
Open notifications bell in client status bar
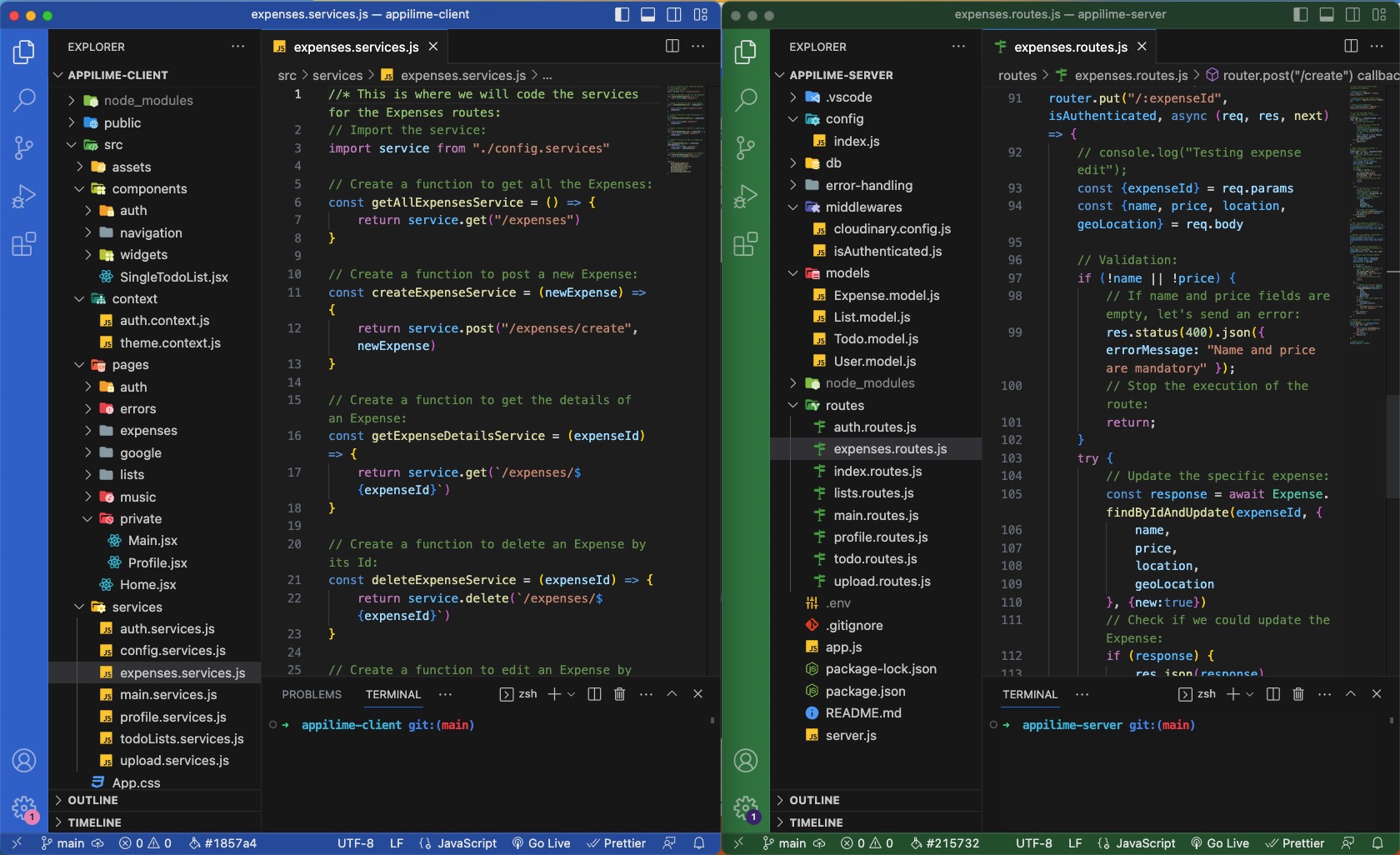pyautogui.click(x=699, y=843)
